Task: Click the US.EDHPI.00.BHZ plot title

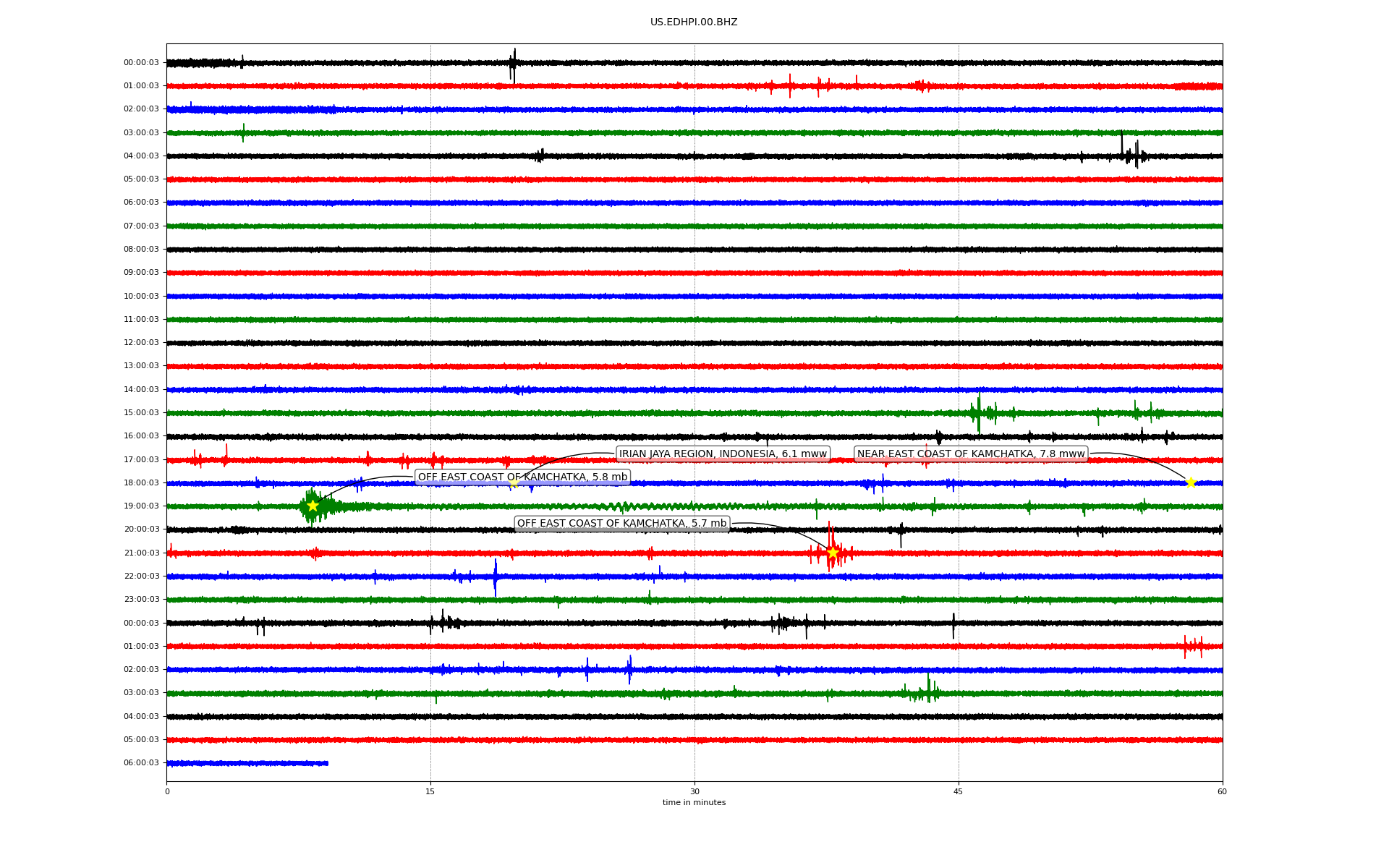Action: click(694, 22)
